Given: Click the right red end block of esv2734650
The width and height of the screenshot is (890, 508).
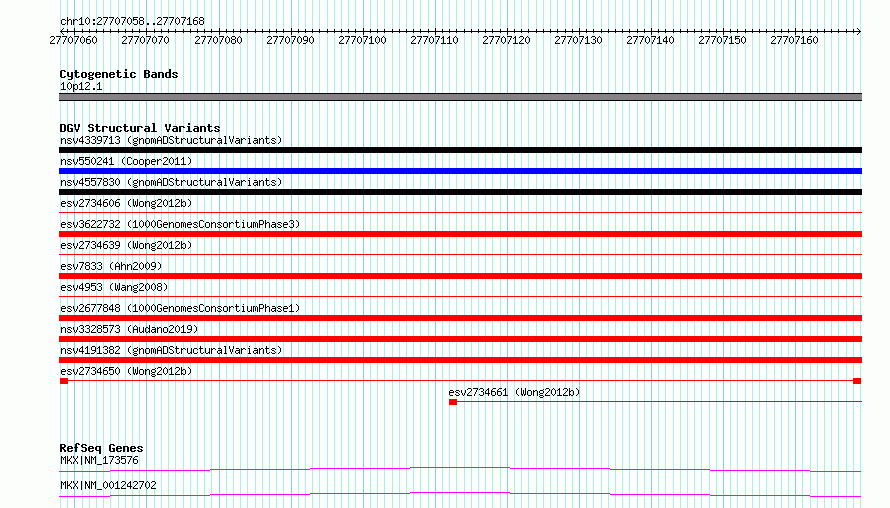Looking at the screenshot, I should 857,381.
